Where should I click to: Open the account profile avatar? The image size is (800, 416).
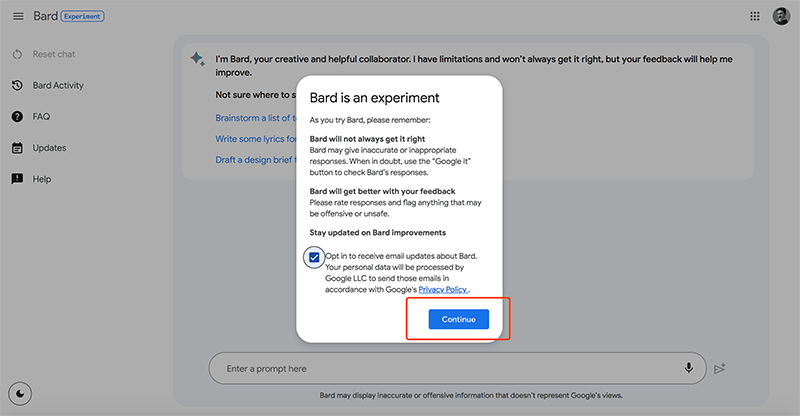[781, 16]
